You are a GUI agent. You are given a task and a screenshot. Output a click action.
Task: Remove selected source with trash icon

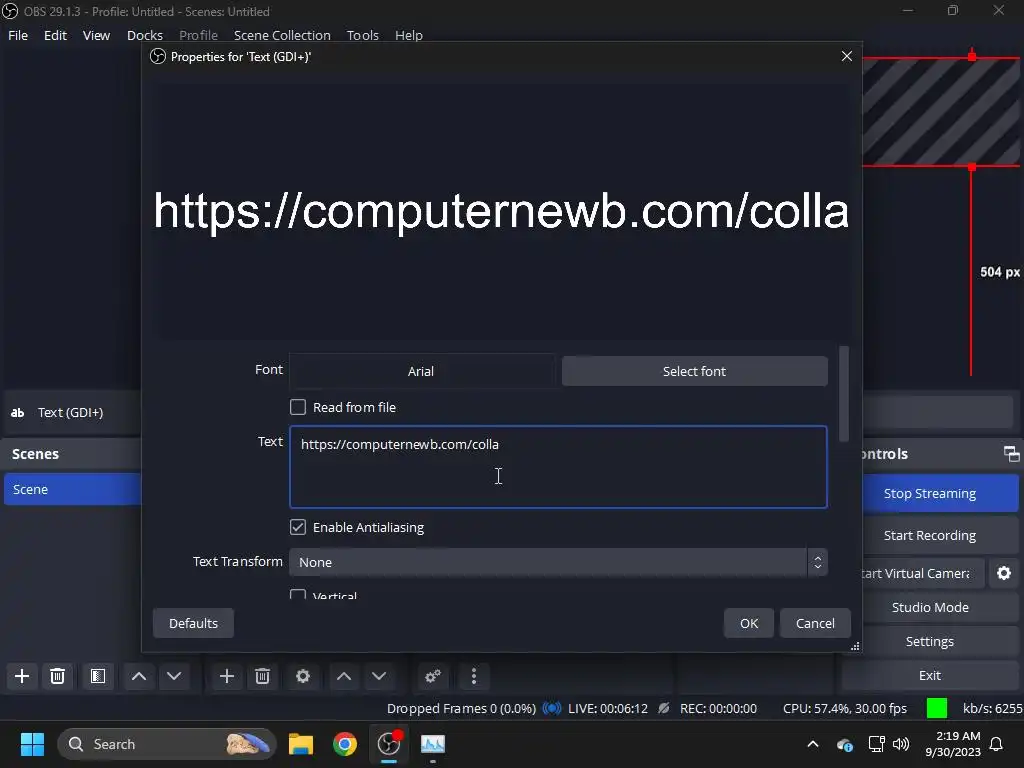(263, 676)
